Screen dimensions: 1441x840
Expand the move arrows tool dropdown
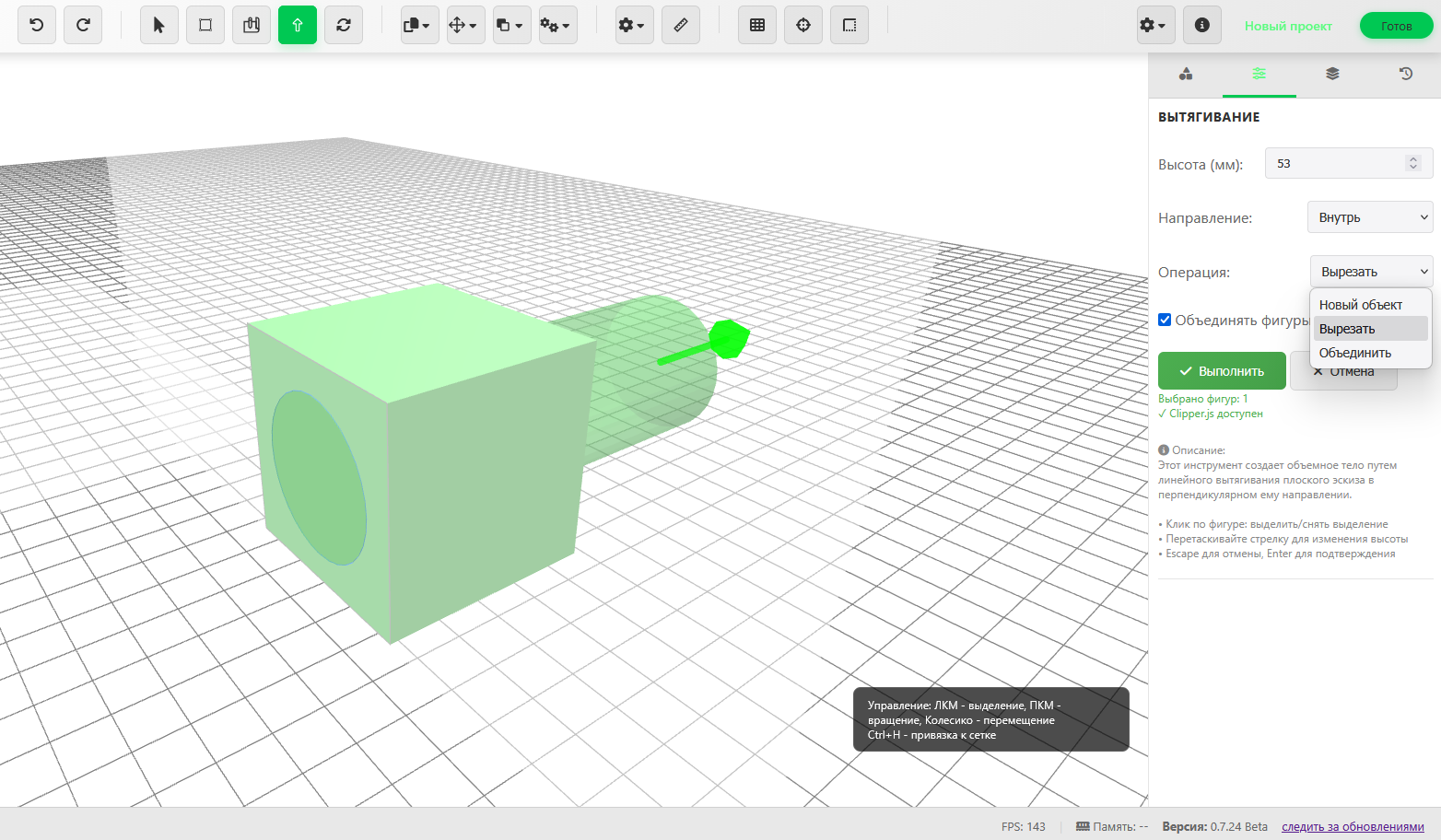click(x=465, y=26)
